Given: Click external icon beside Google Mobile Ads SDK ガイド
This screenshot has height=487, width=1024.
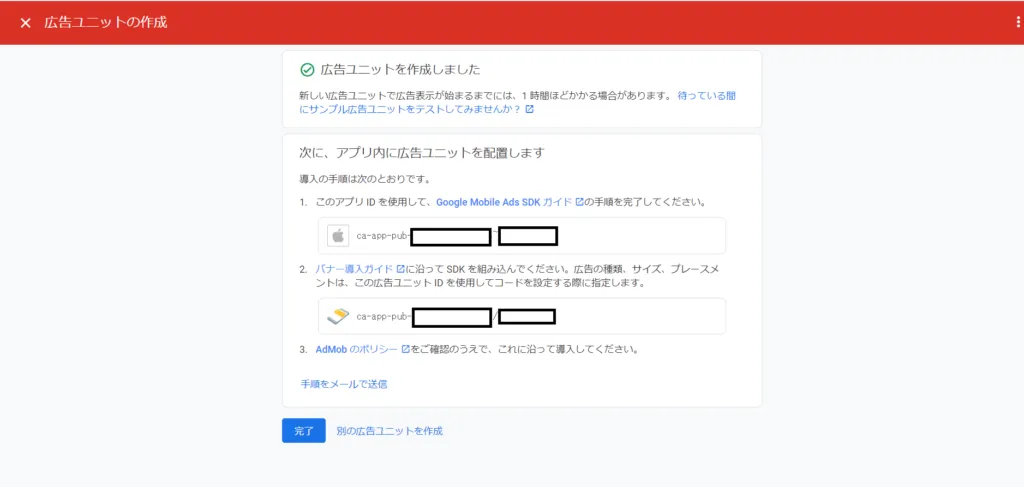Looking at the screenshot, I should (579, 202).
